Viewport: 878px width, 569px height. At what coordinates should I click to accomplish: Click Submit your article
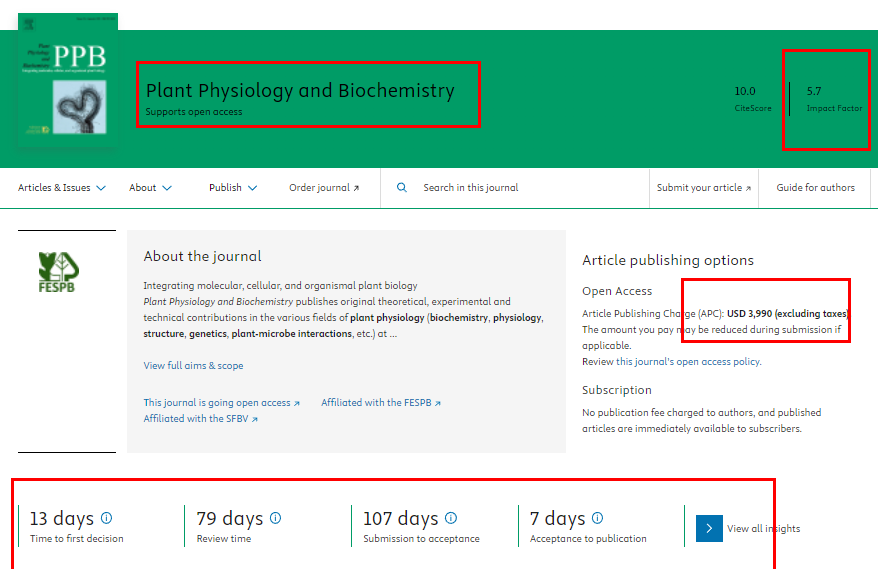pos(703,188)
